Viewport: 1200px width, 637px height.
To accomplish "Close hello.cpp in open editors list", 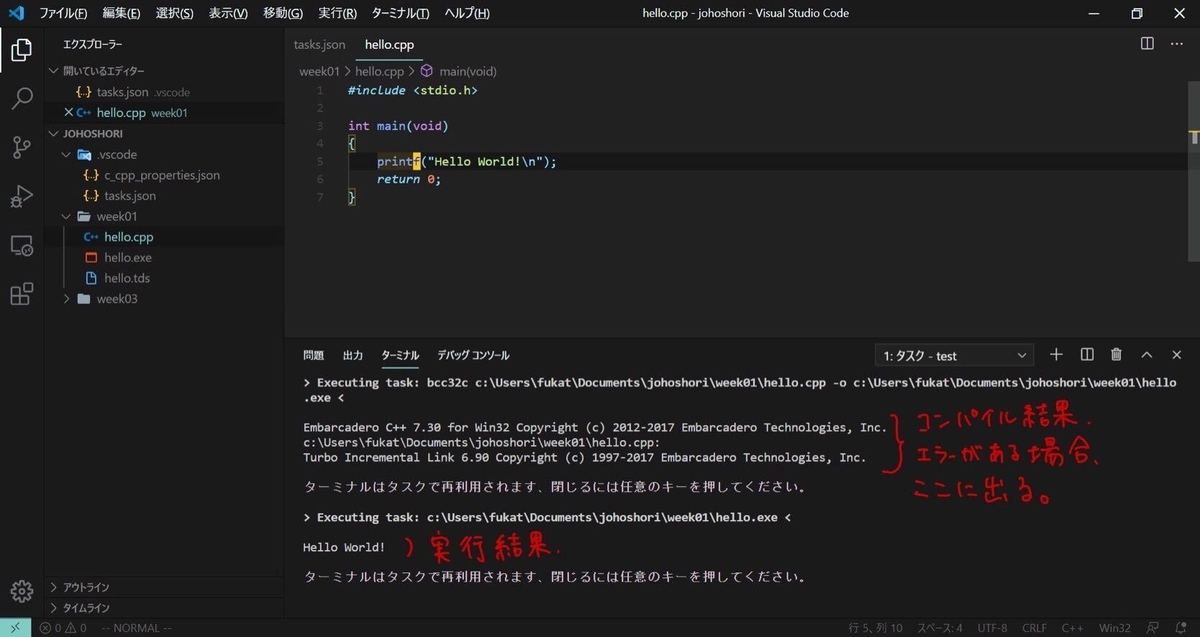I will point(68,113).
